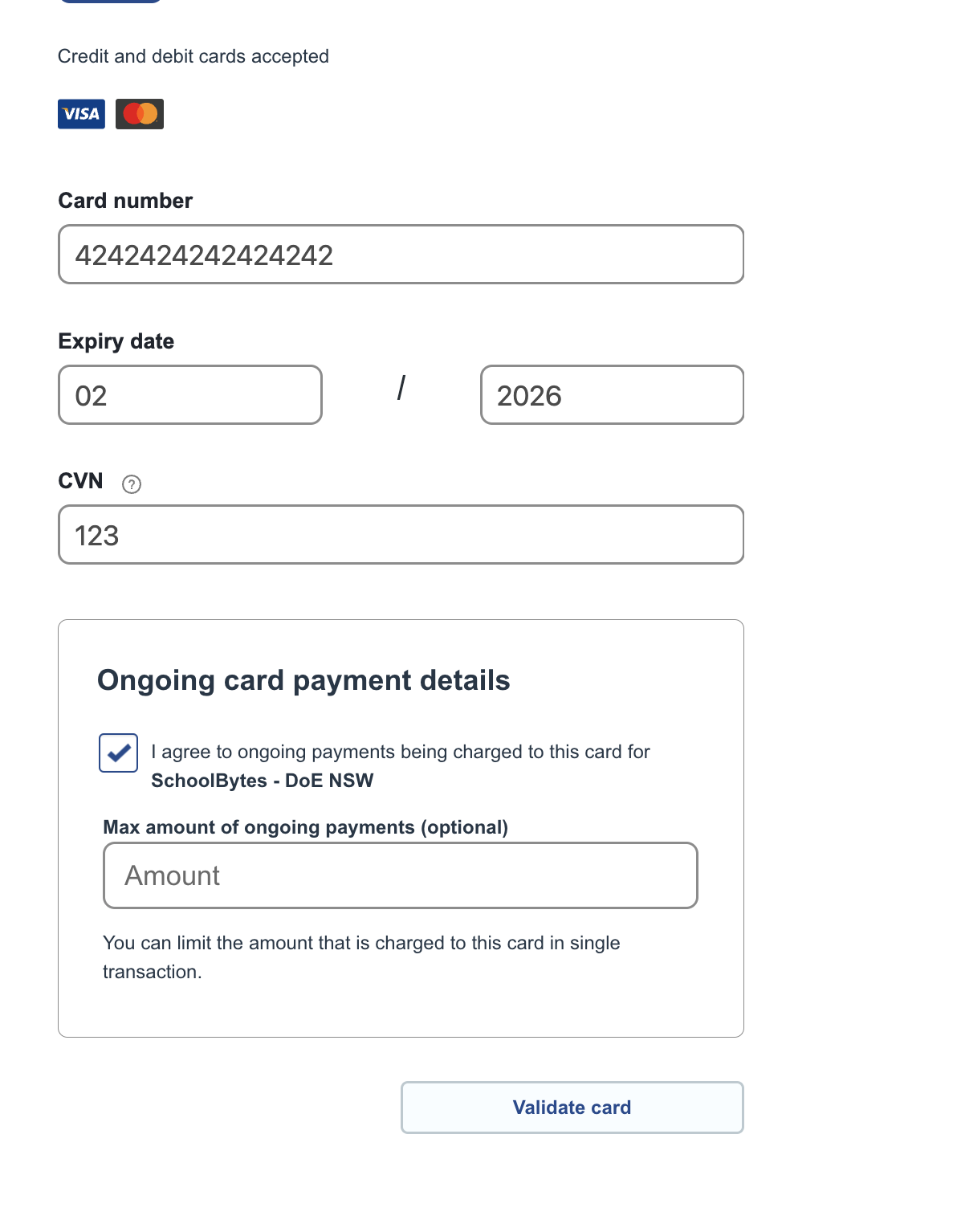Image resolution: width=957 pixels, height=1232 pixels.
Task: Click the Validate card button
Action: [572, 1108]
